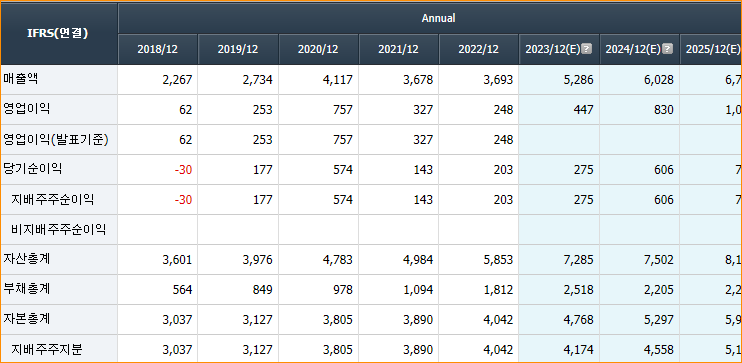Click 2020/12 부채총계 value 978
This screenshot has height=363, width=742.
(343, 290)
